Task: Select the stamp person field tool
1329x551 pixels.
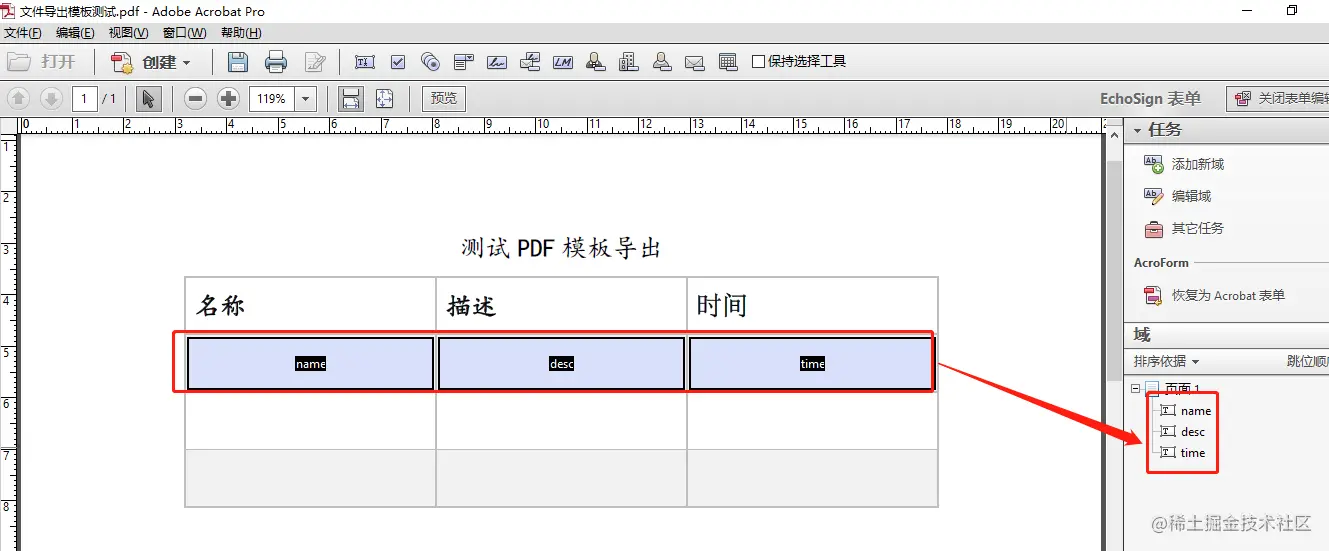Action: click(x=596, y=62)
